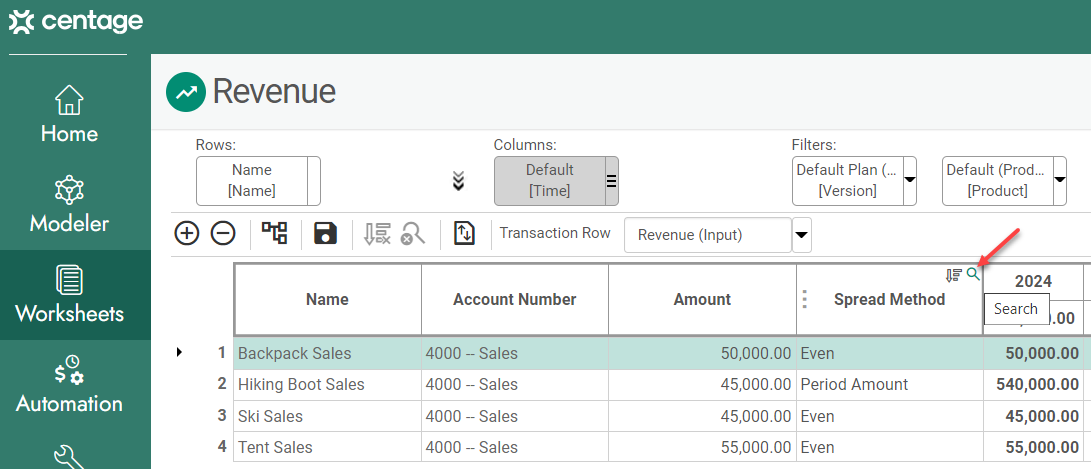This screenshot has width=1091, height=469.
Task: Click the 50,000.00 Amount cell for Backpack Sales
Action: 703,353
